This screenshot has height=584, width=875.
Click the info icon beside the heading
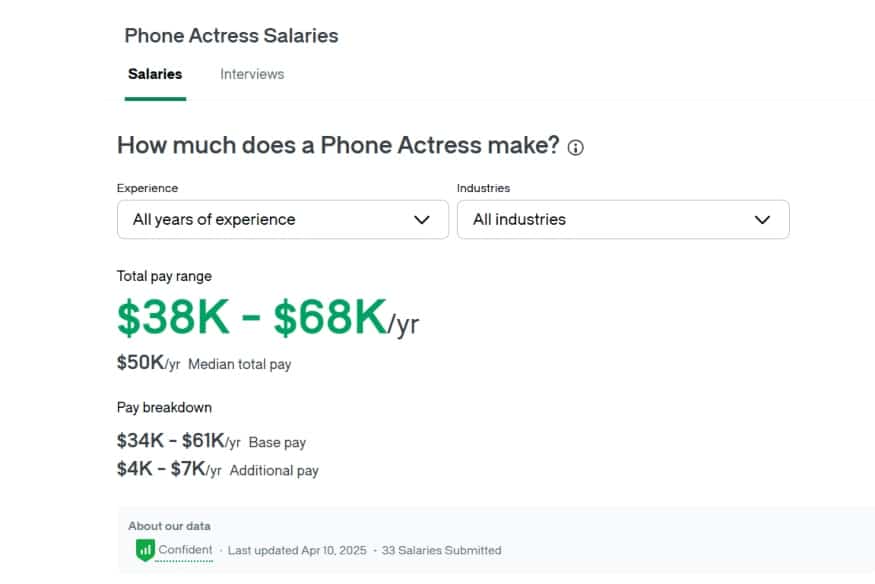[575, 147]
